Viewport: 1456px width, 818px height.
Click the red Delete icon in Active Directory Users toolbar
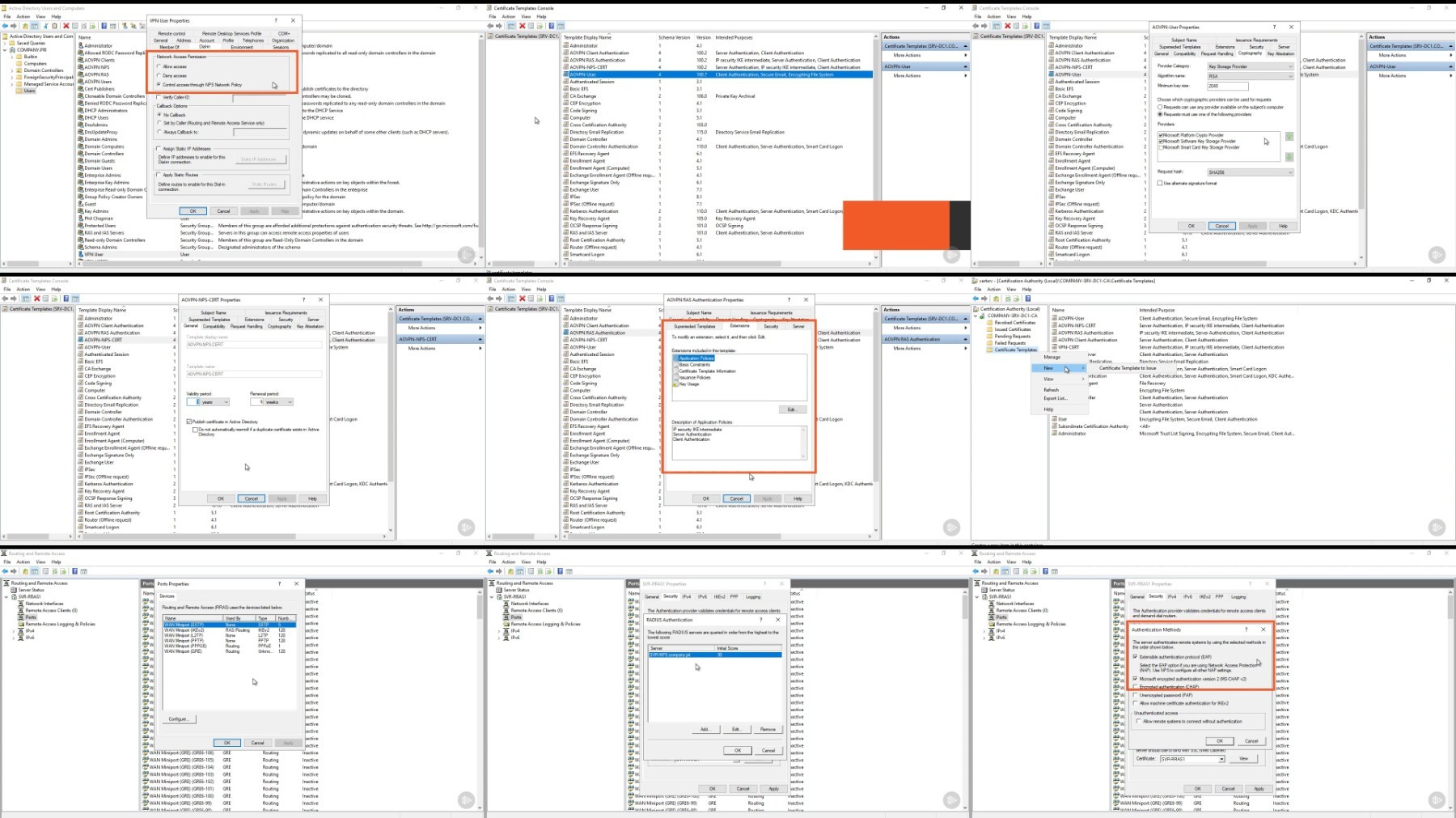[x=66, y=26]
